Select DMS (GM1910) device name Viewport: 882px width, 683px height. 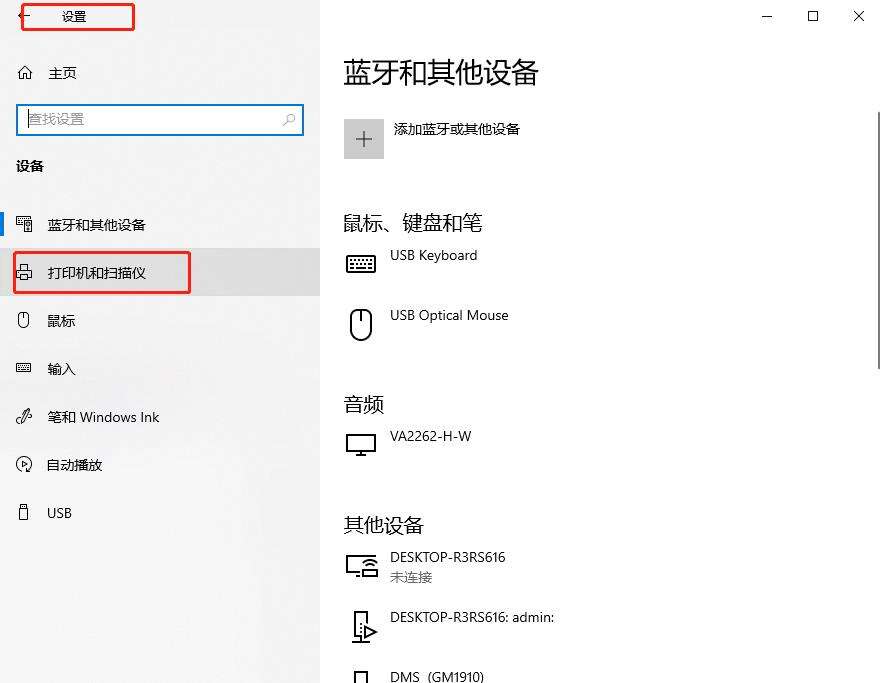[437, 676]
